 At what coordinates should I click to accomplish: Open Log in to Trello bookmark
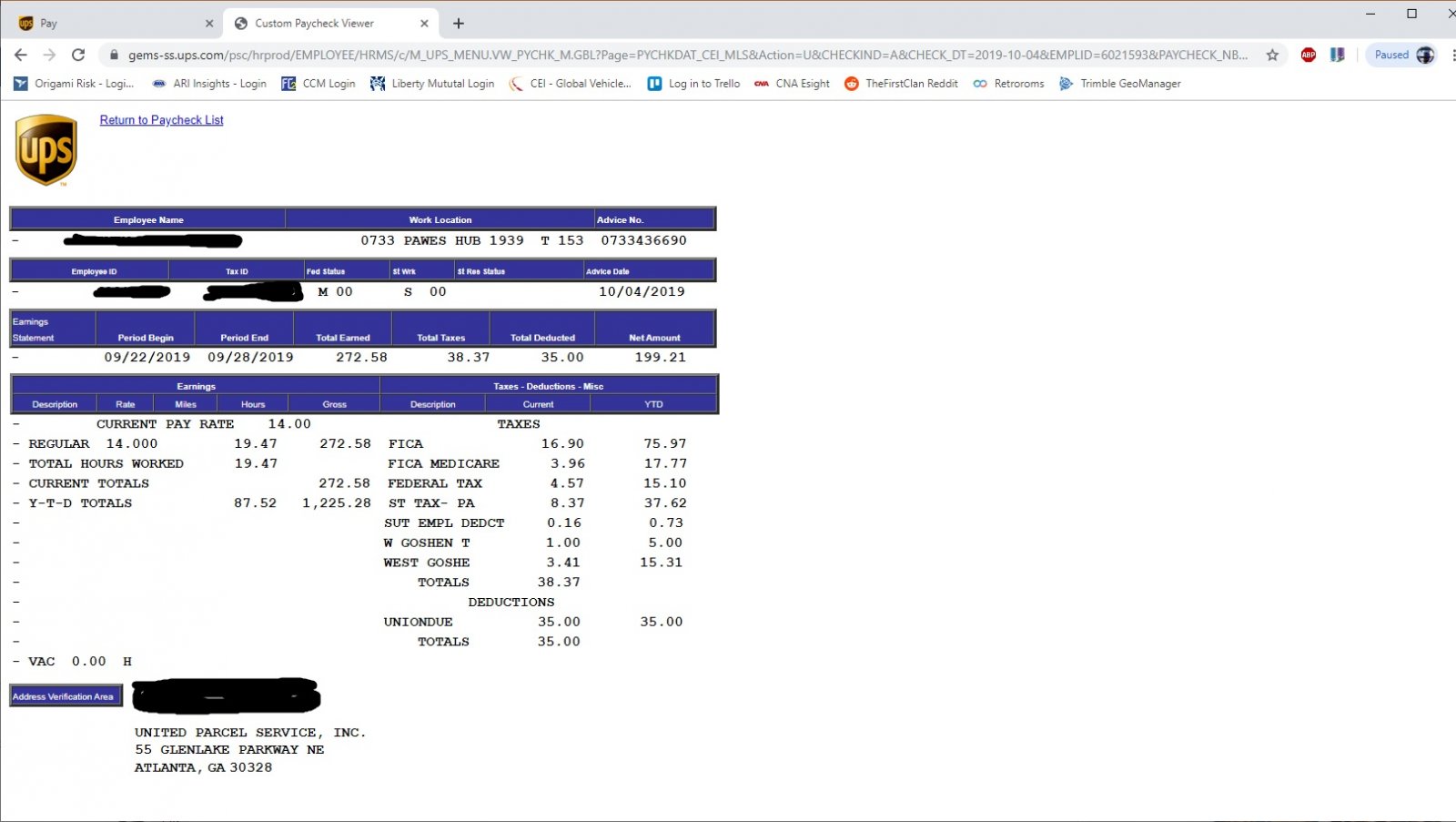click(x=693, y=84)
